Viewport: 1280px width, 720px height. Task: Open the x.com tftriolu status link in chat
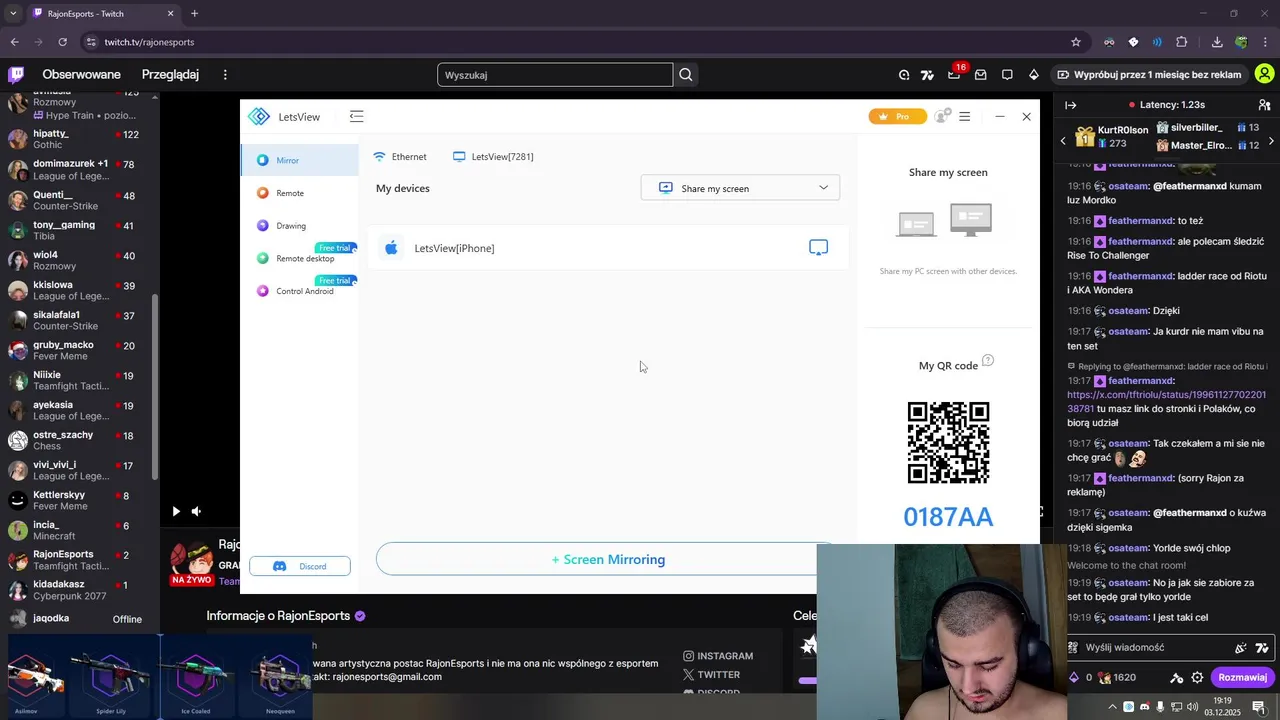click(x=1166, y=401)
